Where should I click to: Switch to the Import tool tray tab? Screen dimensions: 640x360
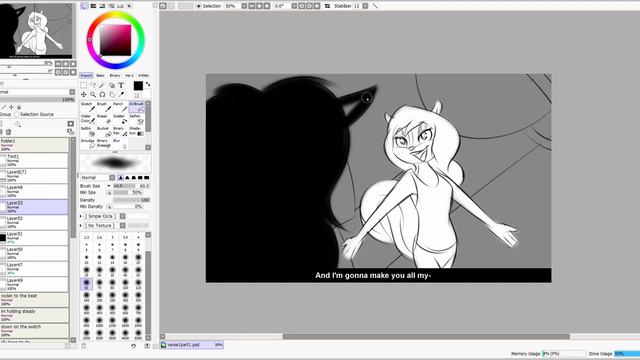coord(86,76)
